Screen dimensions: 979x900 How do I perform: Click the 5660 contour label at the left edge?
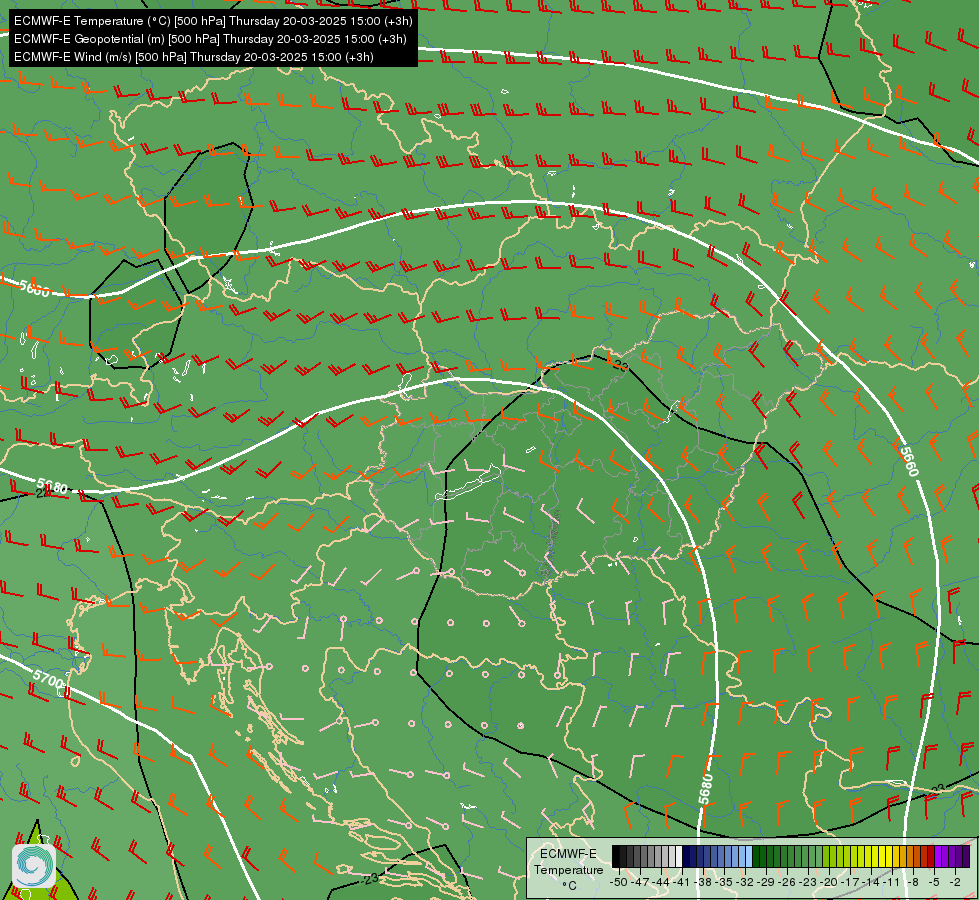pos(34,288)
